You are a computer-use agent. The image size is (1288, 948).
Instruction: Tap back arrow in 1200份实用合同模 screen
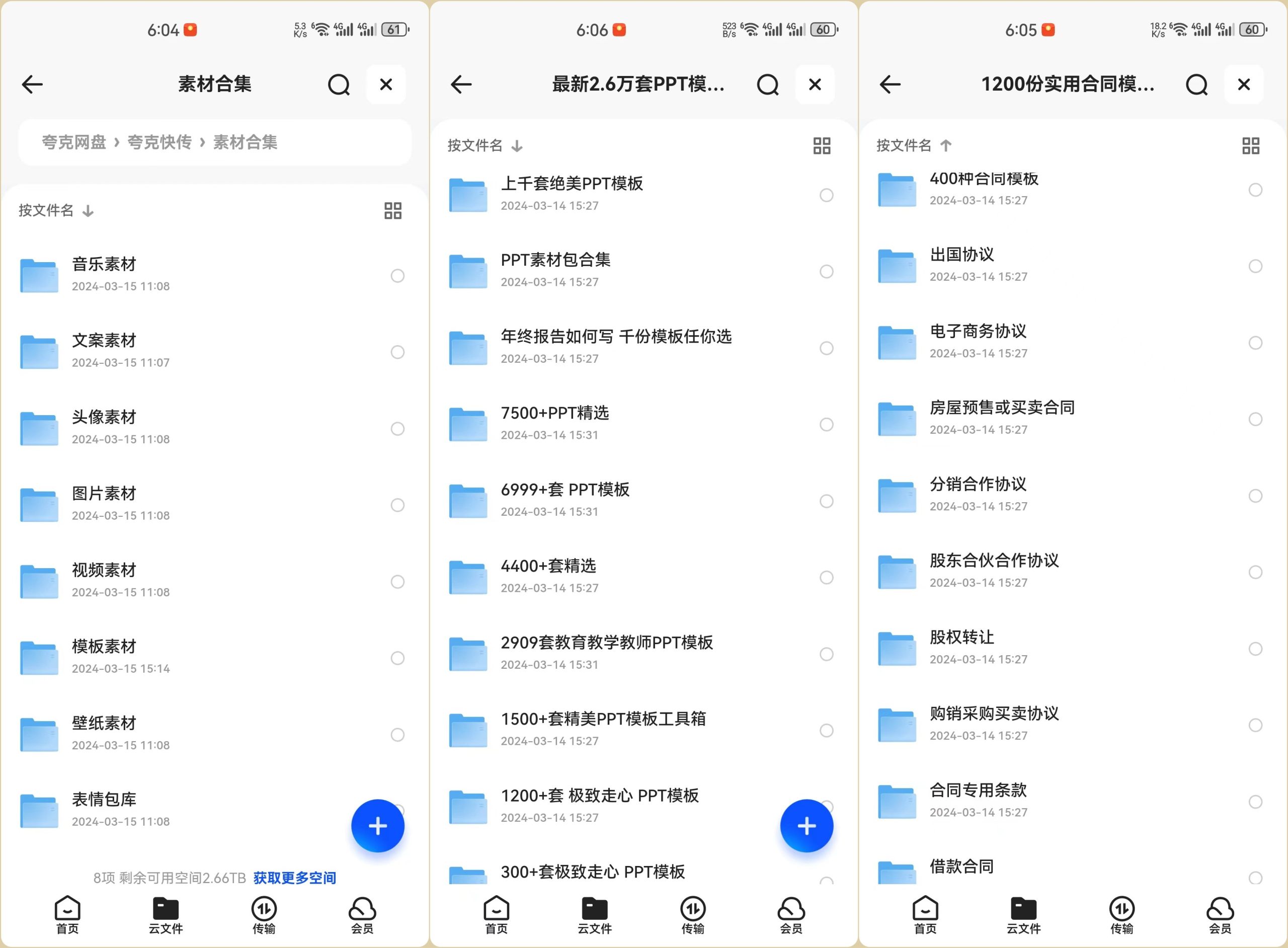[x=890, y=85]
